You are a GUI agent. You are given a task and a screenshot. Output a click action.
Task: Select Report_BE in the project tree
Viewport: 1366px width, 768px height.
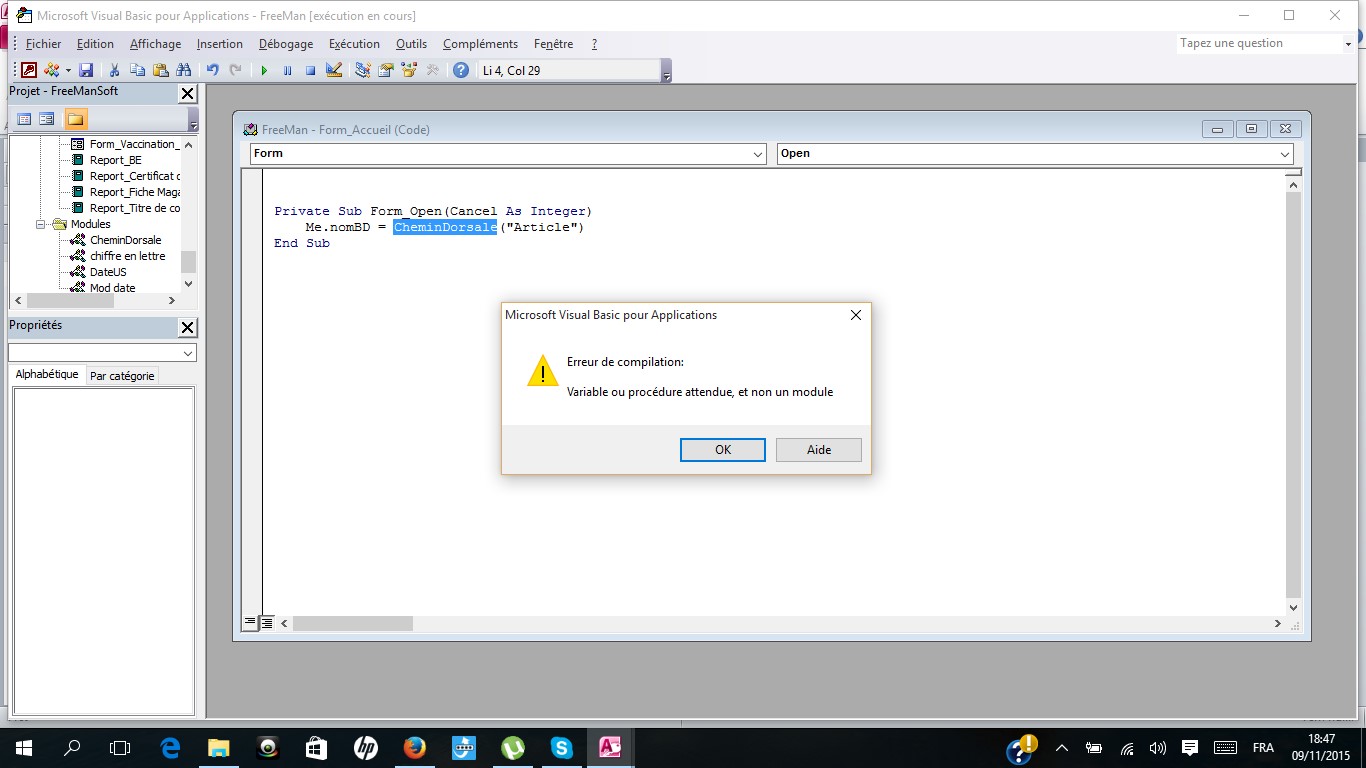coord(115,160)
